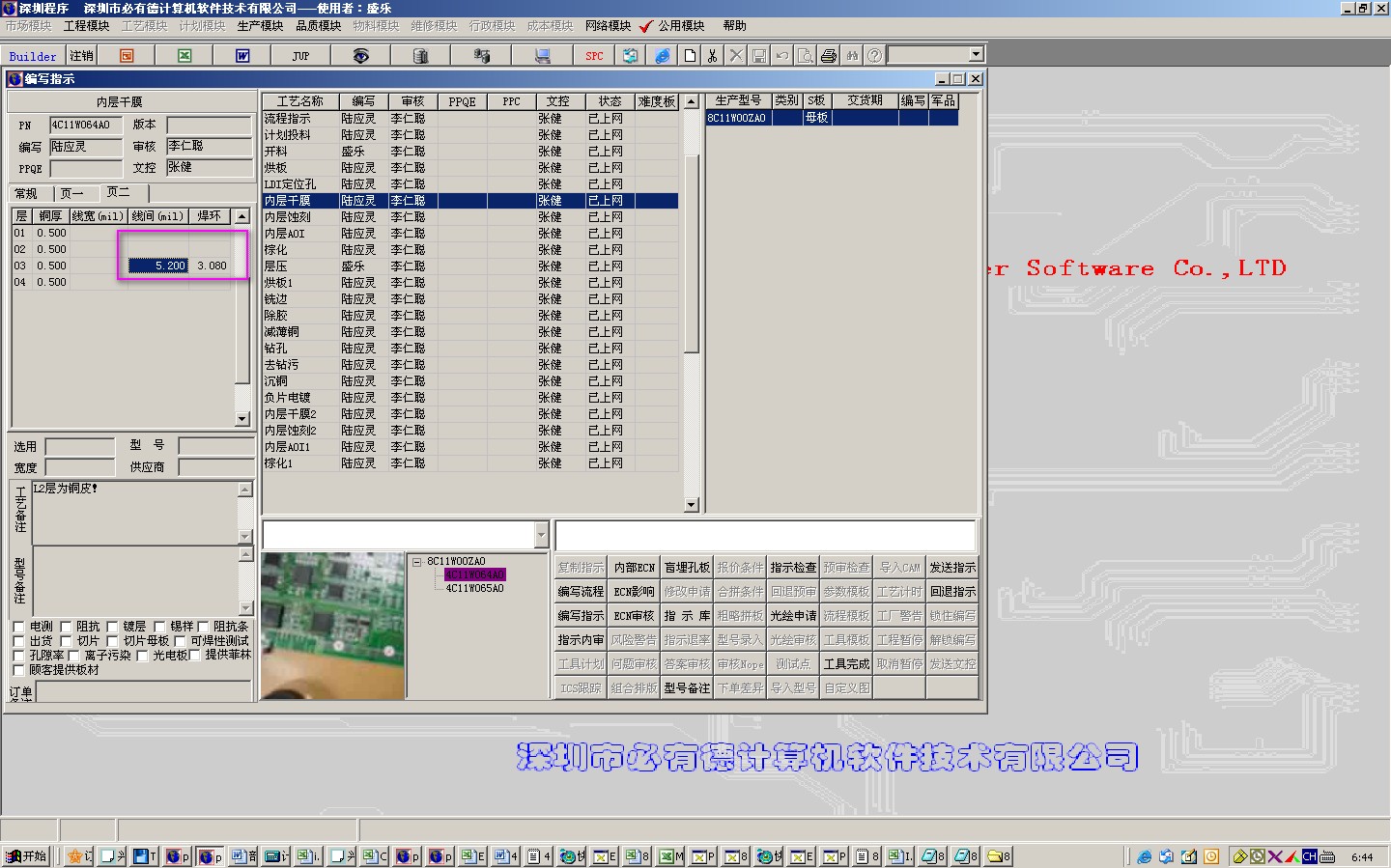Tick the 镀层 checkbox

pos(112,627)
